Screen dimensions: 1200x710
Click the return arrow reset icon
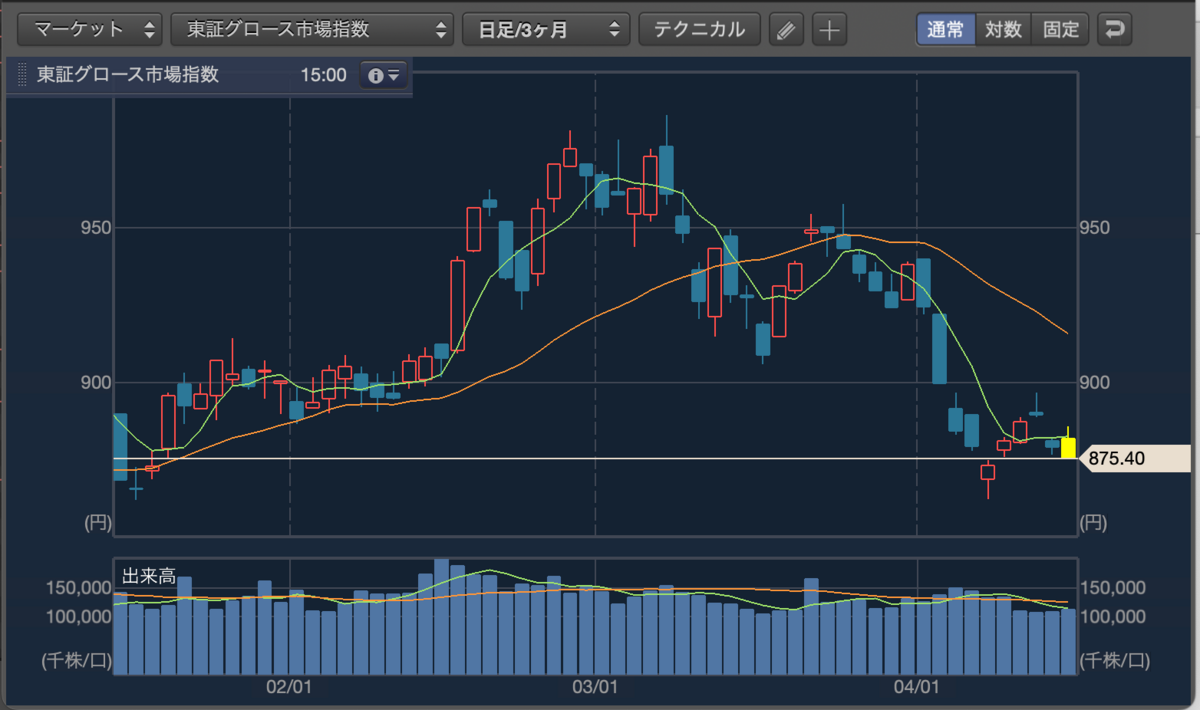(x=1113, y=29)
